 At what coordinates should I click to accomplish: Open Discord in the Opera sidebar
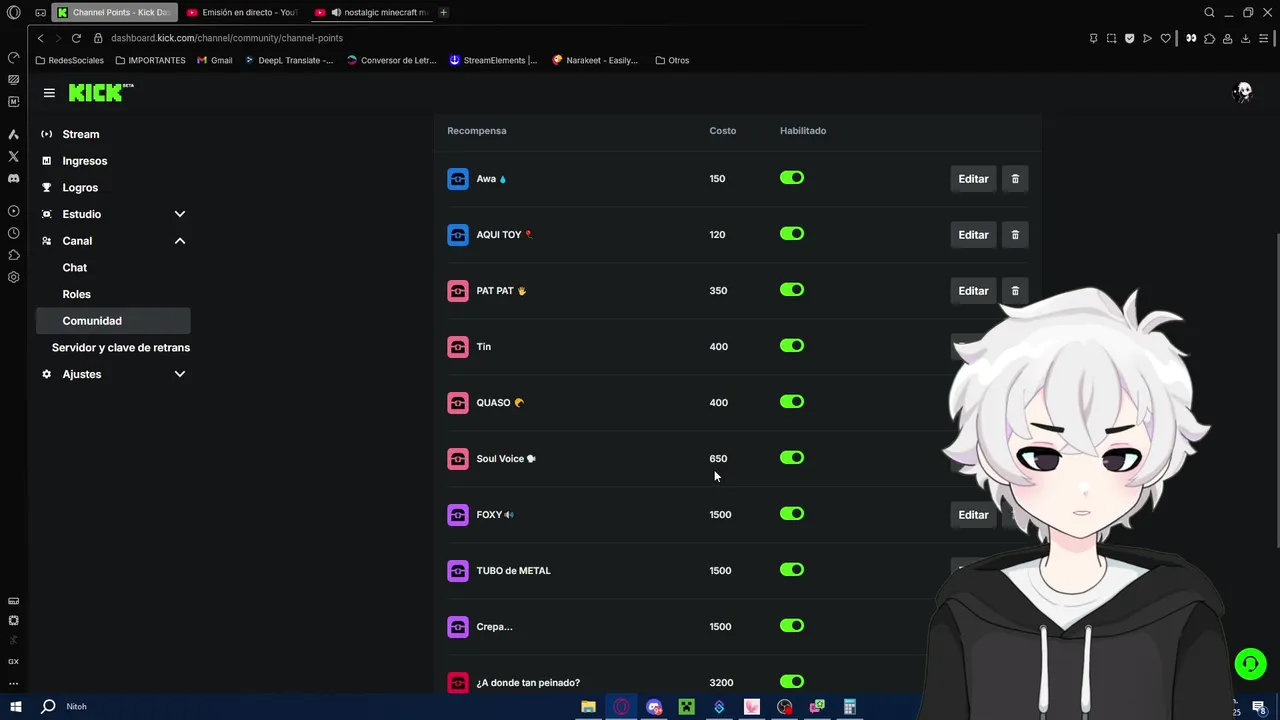point(13,178)
